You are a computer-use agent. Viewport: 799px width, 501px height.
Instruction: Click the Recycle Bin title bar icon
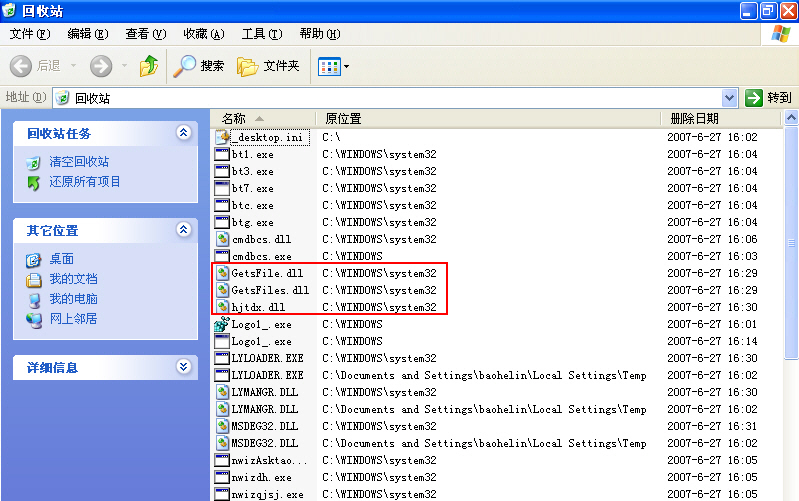pos(9,11)
